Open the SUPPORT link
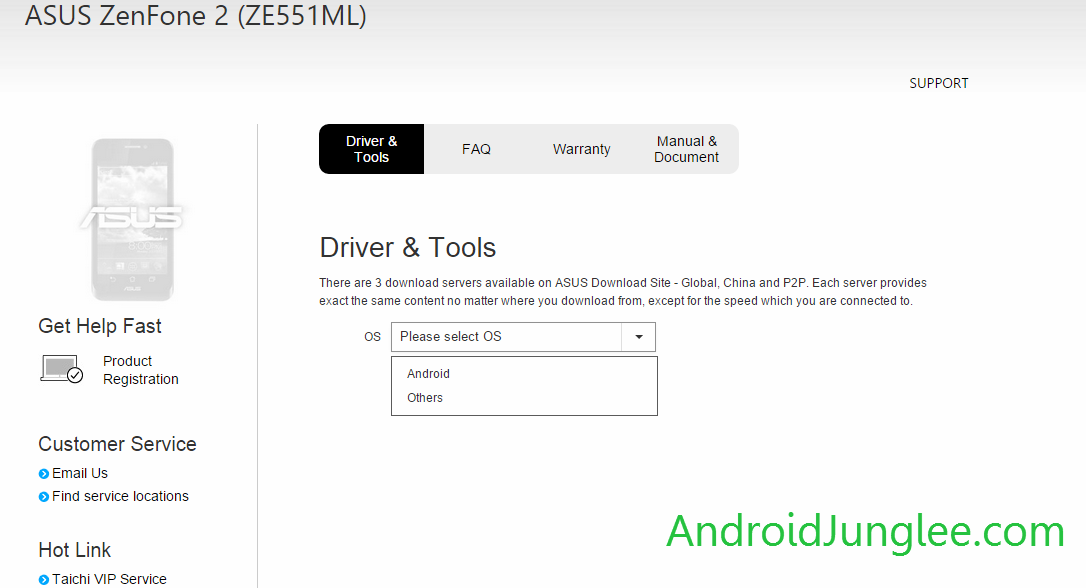The height and width of the screenshot is (588, 1086). click(938, 83)
